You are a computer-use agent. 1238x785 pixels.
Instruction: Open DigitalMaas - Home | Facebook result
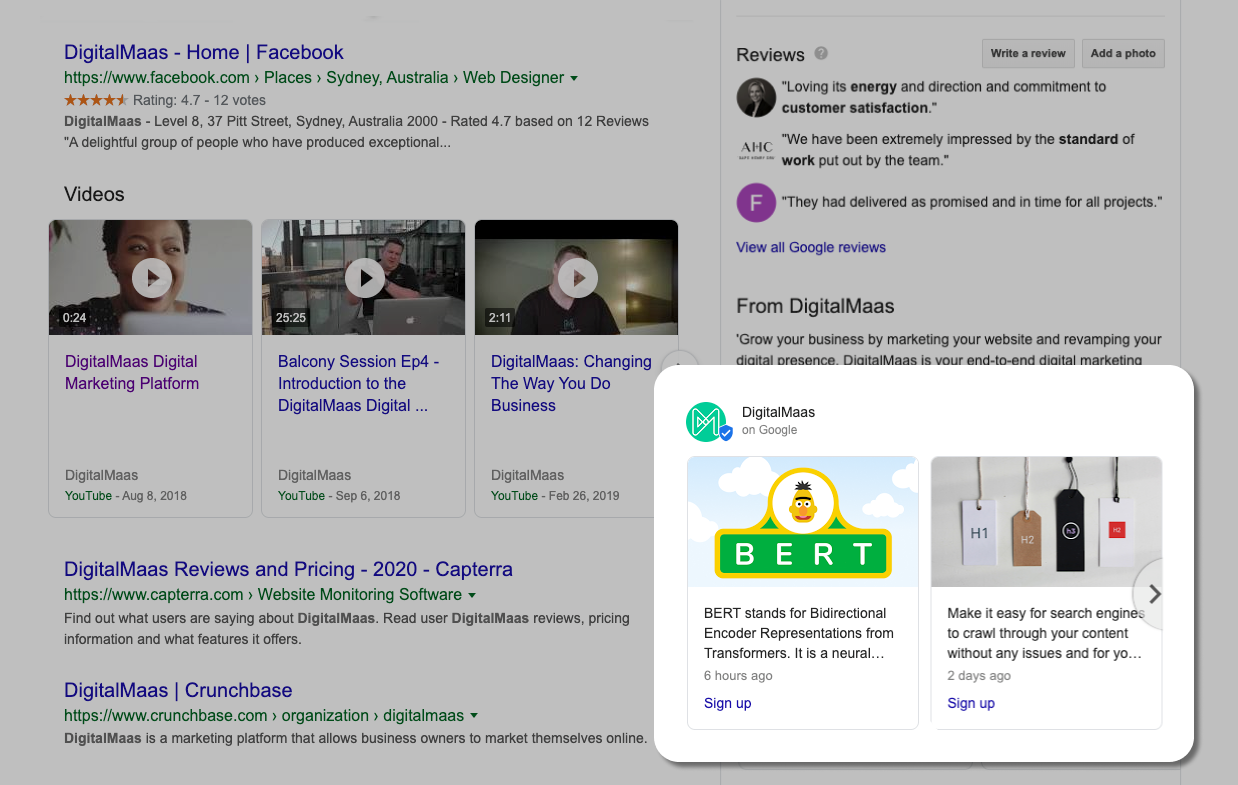tap(204, 52)
